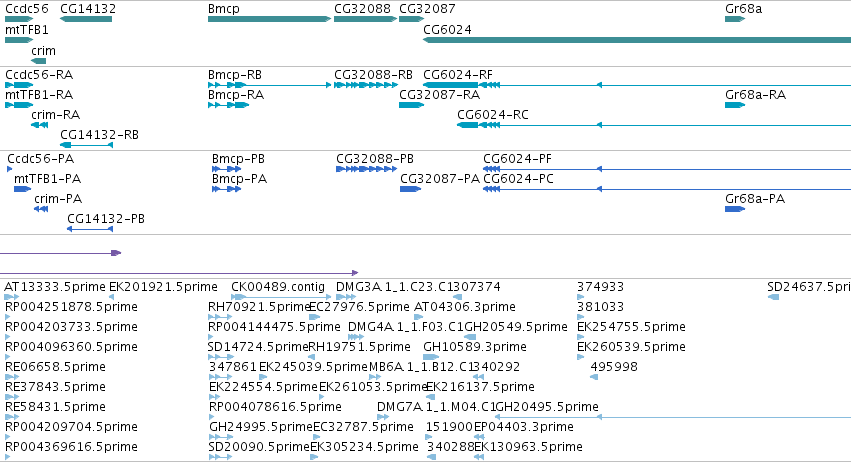
Task: Select the Ccdc56-PA protein feature
Action: (9, 169)
